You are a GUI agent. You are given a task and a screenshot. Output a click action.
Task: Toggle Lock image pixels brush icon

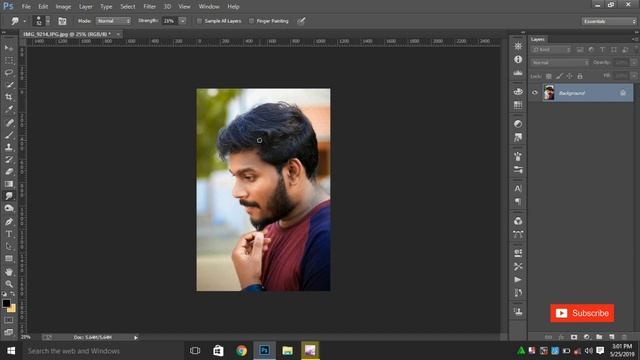pyautogui.click(x=559, y=76)
